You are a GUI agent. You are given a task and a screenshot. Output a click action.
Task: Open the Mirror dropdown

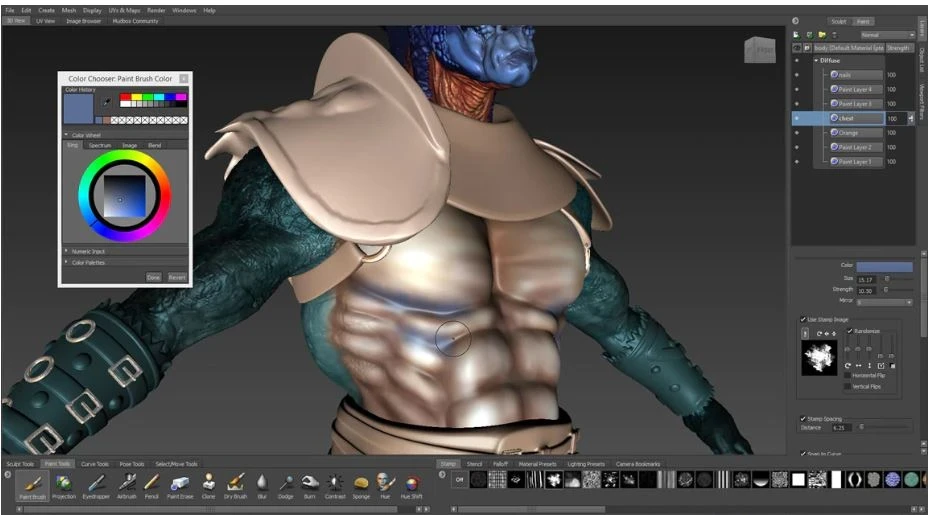tap(884, 302)
